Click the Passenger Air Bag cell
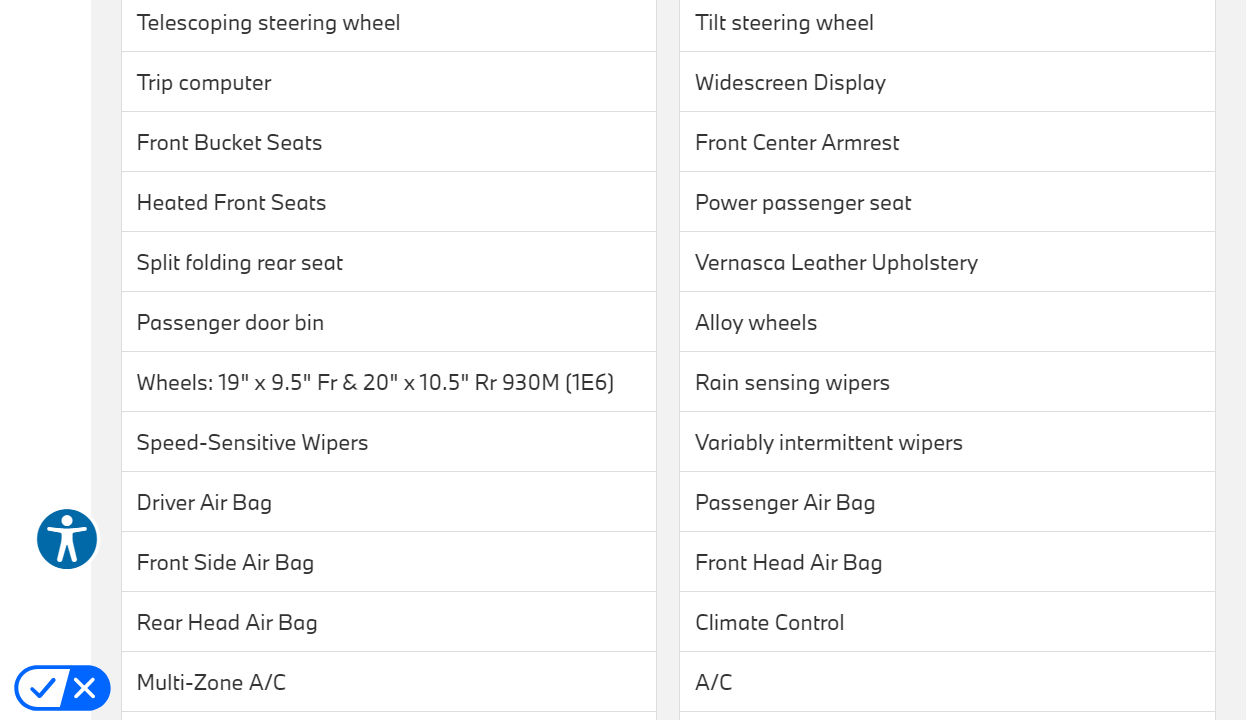 pos(785,503)
